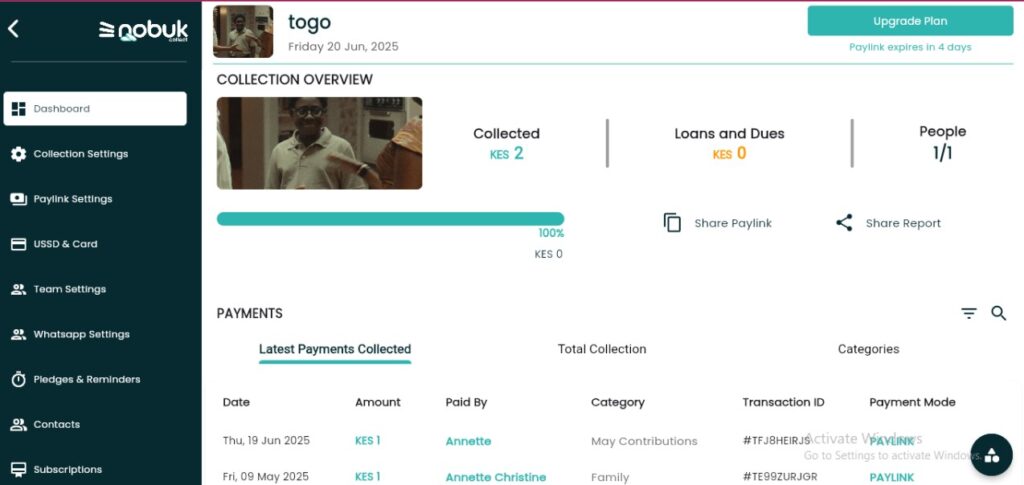Click the Share Report share icon
The height and width of the screenshot is (485, 1024).
pyautogui.click(x=844, y=223)
